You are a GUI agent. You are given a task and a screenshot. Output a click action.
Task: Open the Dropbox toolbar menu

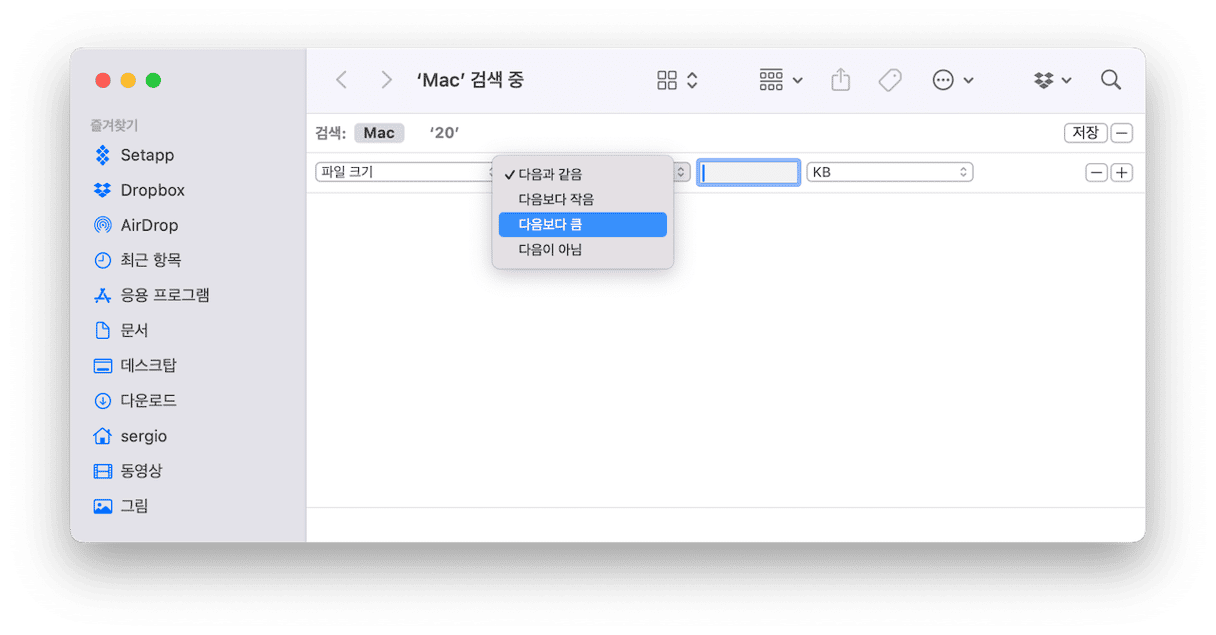click(x=1052, y=80)
